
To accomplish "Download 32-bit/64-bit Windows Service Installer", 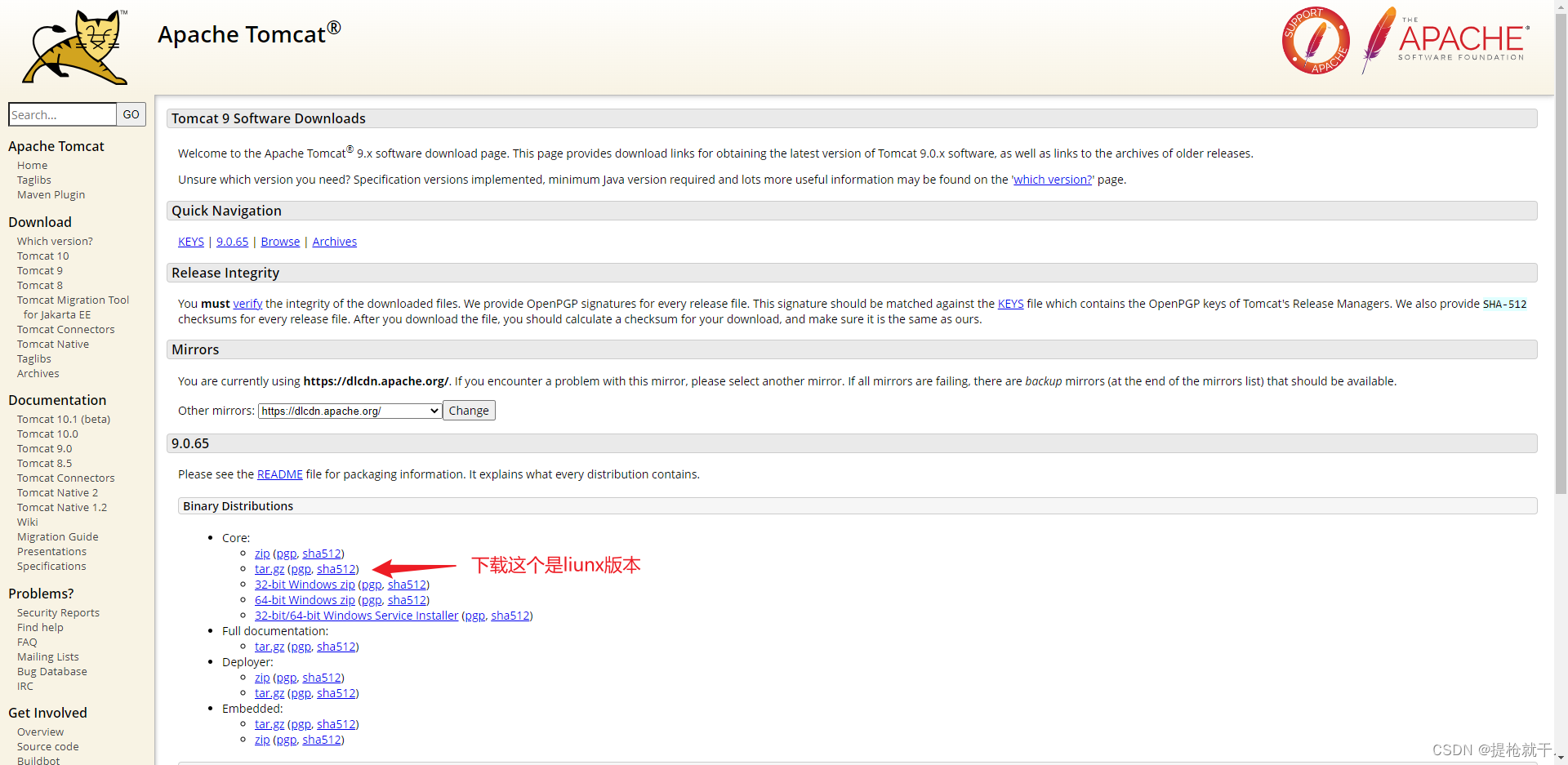I will 357,616.
